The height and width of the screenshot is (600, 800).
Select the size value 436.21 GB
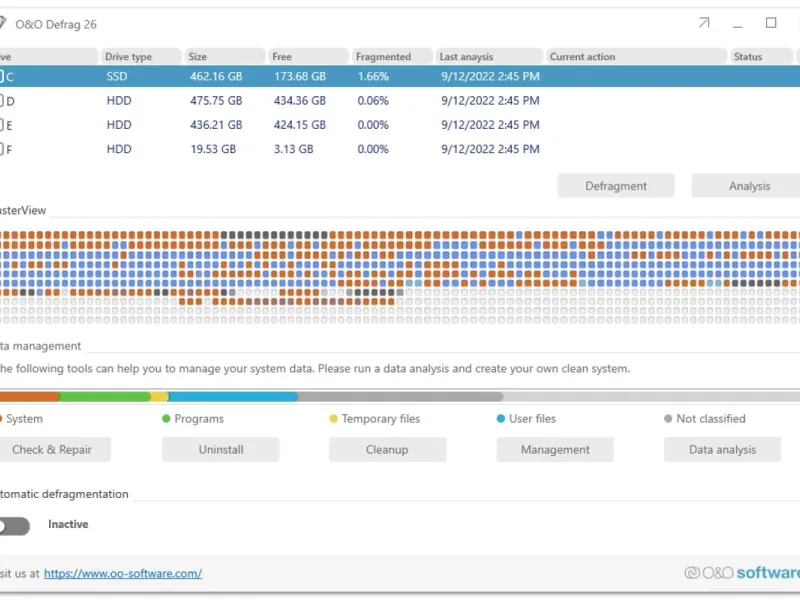[x=216, y=125]
